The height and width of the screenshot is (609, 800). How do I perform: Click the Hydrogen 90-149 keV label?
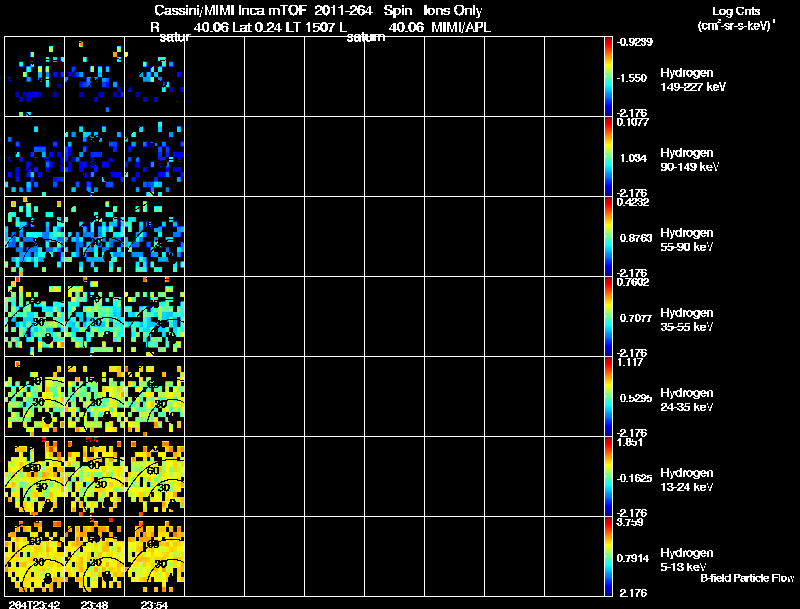tap(689, 160)
